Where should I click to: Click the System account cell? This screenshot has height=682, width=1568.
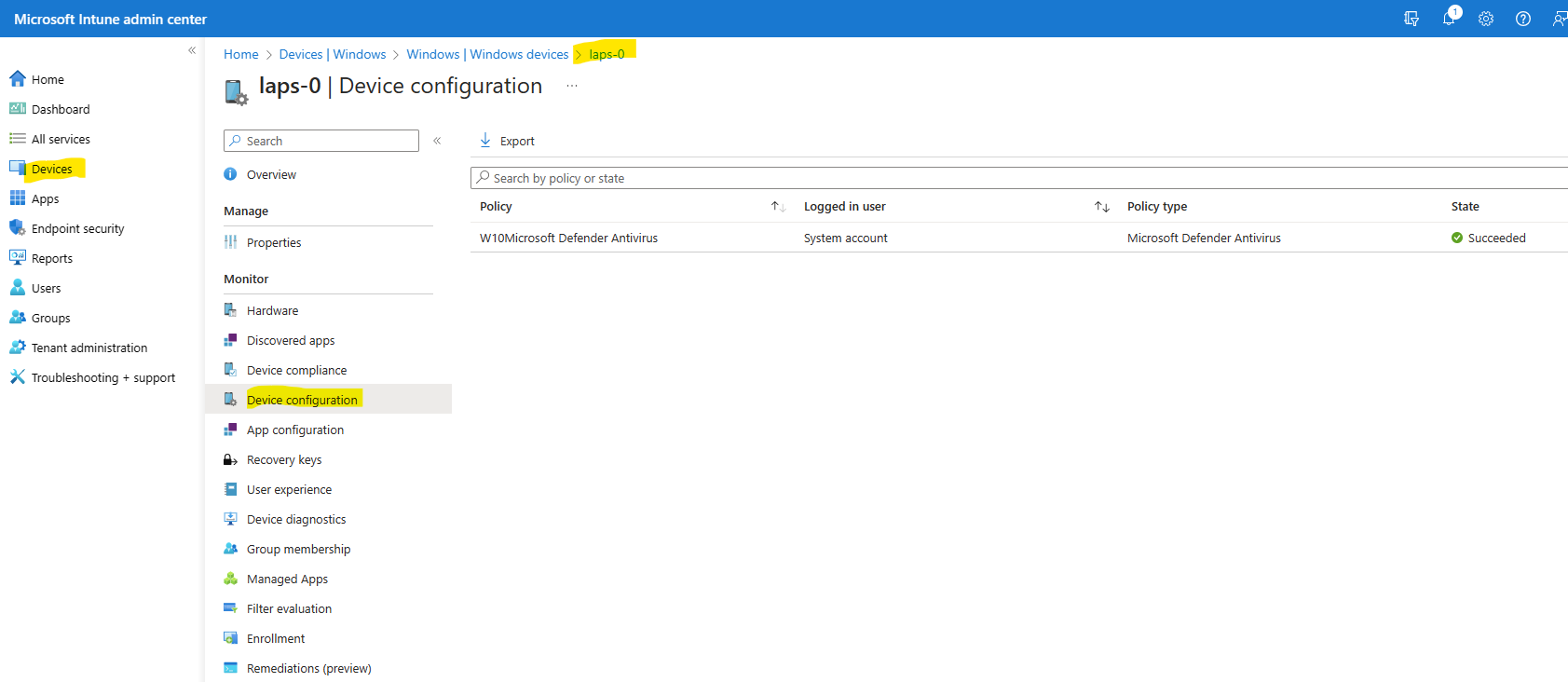(845, 239)
